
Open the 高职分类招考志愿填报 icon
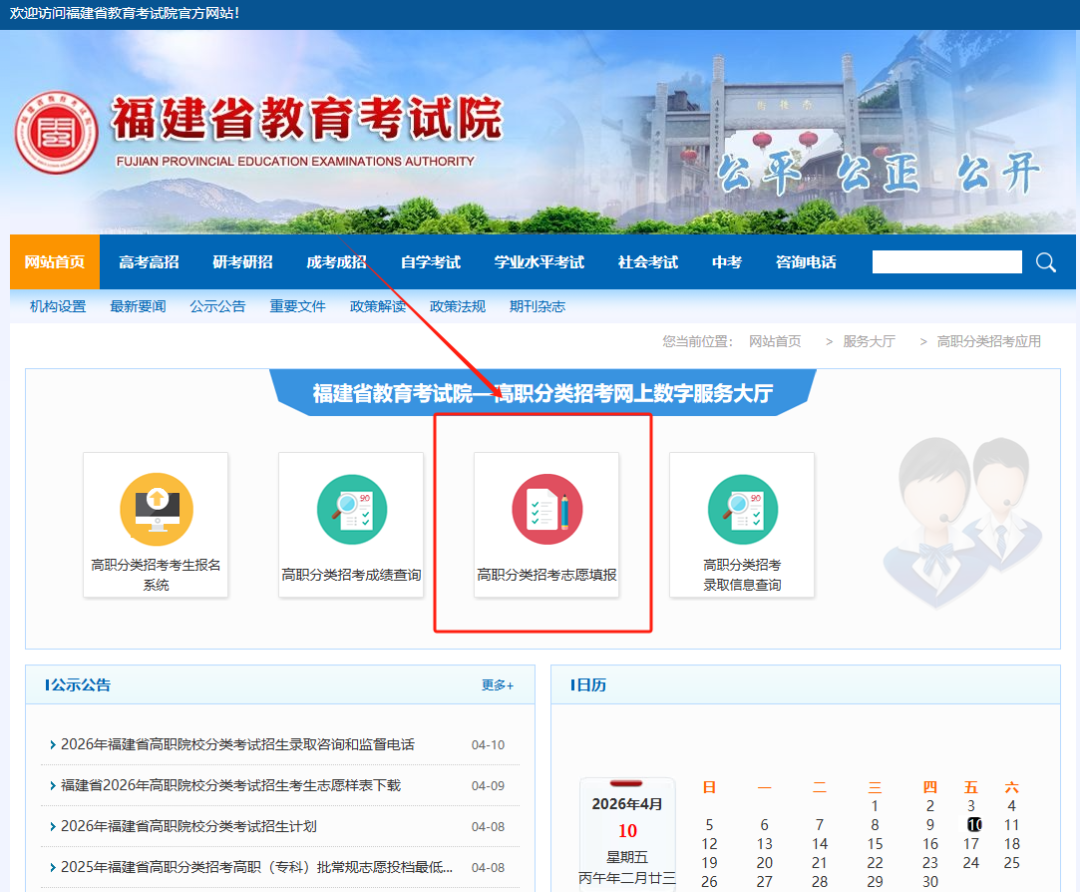click(x=546, y=510)
